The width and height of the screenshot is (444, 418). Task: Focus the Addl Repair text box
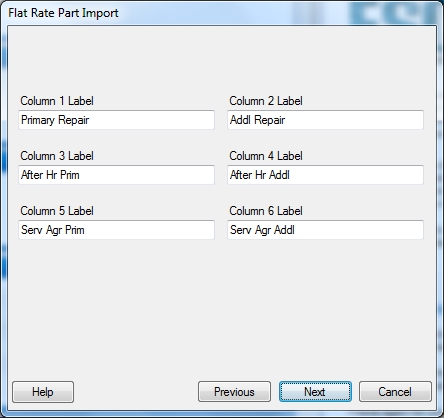[x=325, y=120]
